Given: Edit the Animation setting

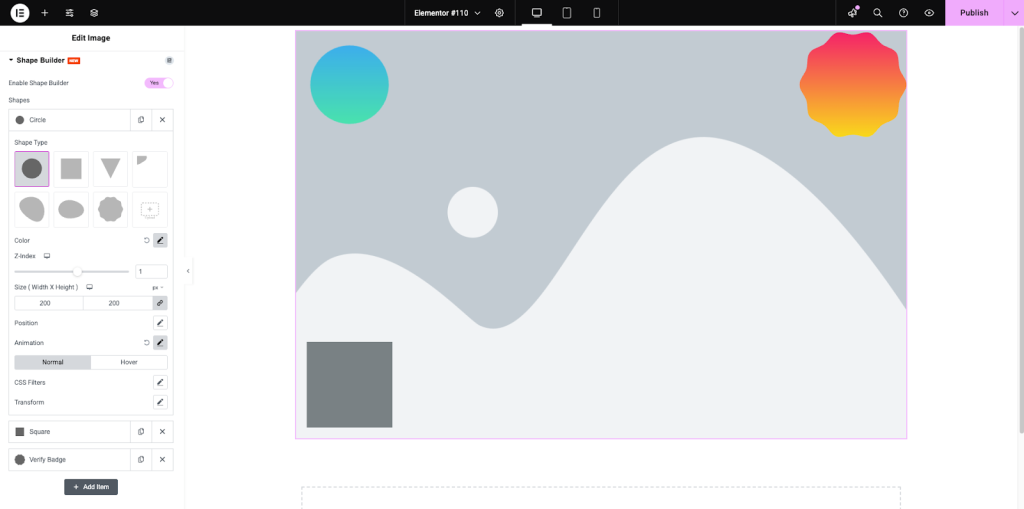Looking at the screenshot, I should [x=160, y=342].
